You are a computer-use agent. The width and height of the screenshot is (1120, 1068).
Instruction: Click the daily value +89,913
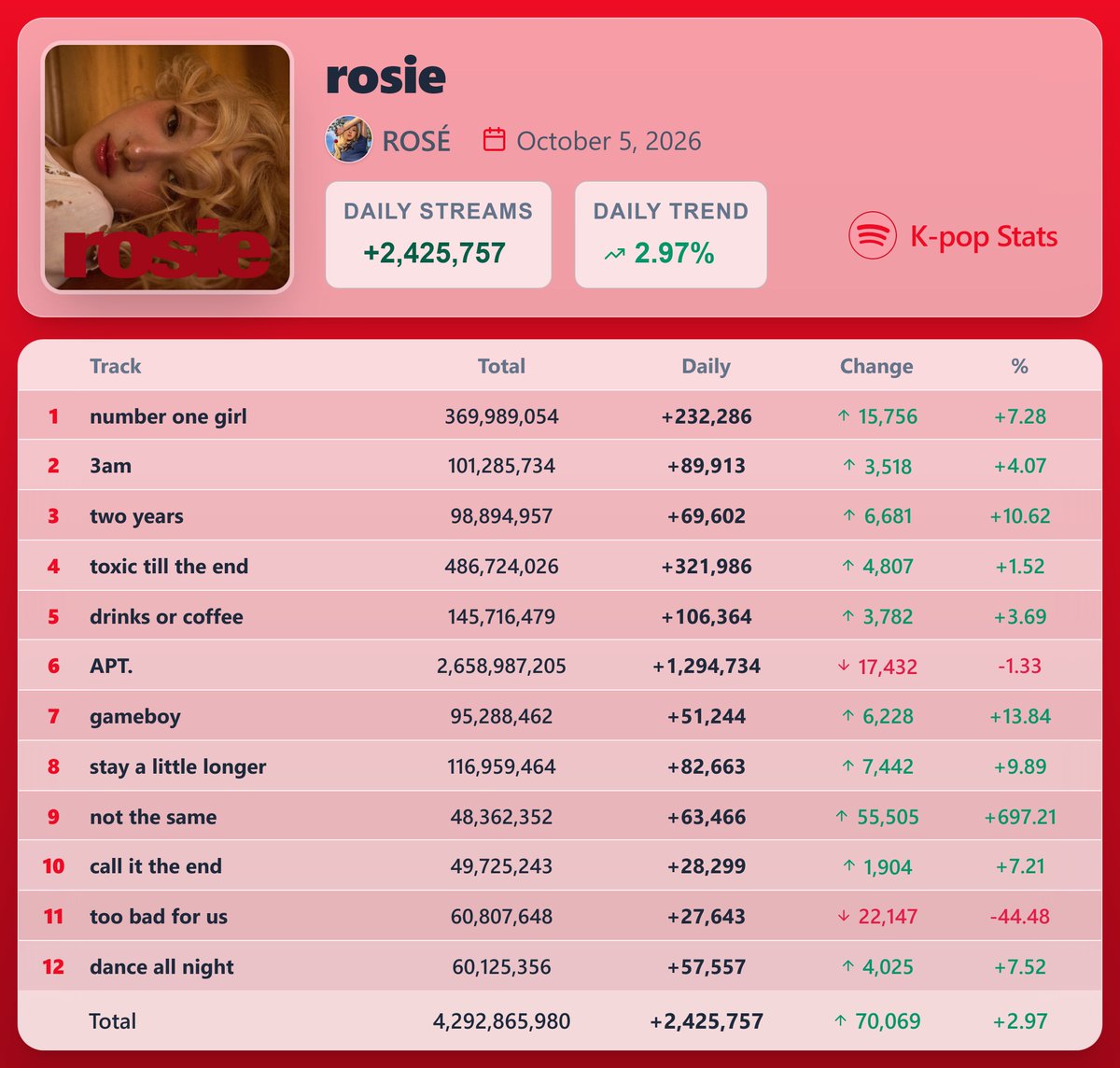(707, 466)
